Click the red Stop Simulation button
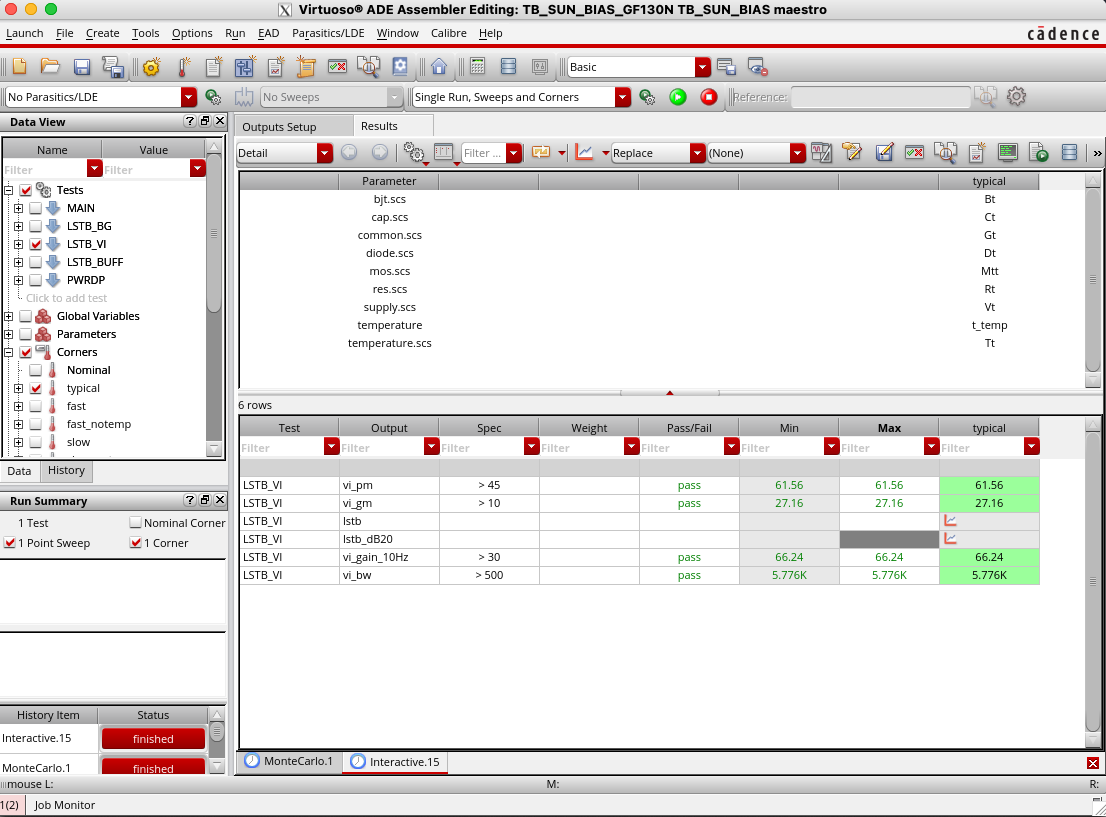 click(x=709, y=97)
